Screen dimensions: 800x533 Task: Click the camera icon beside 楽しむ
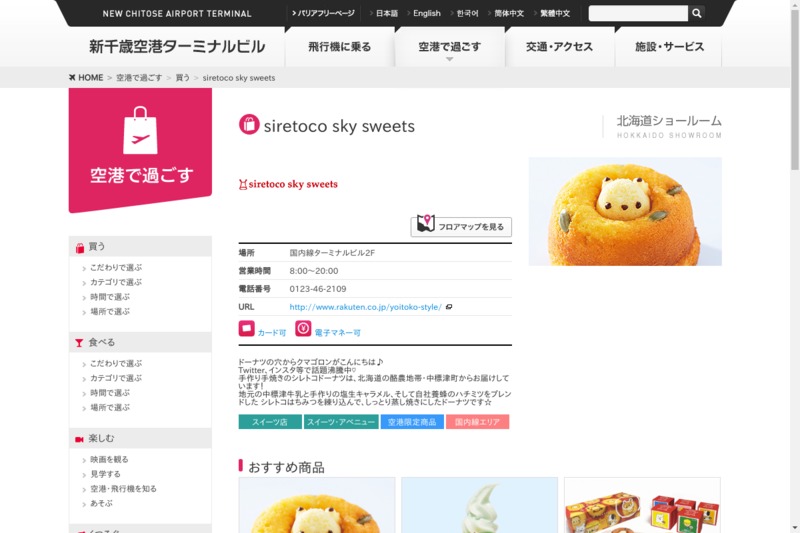[x=80, y=439]
